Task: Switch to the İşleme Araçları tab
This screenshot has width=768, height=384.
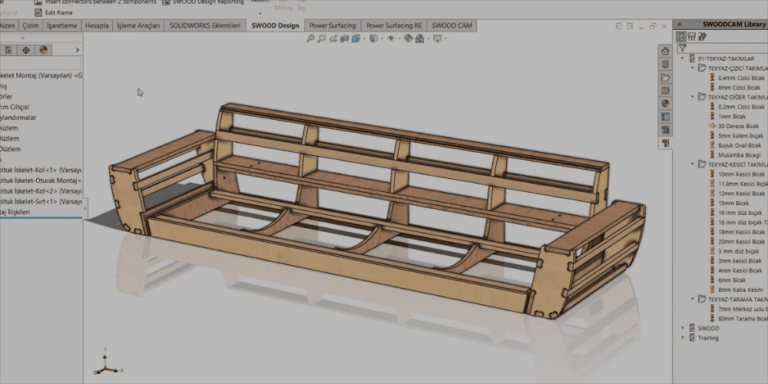Action: tap(138, 25)
